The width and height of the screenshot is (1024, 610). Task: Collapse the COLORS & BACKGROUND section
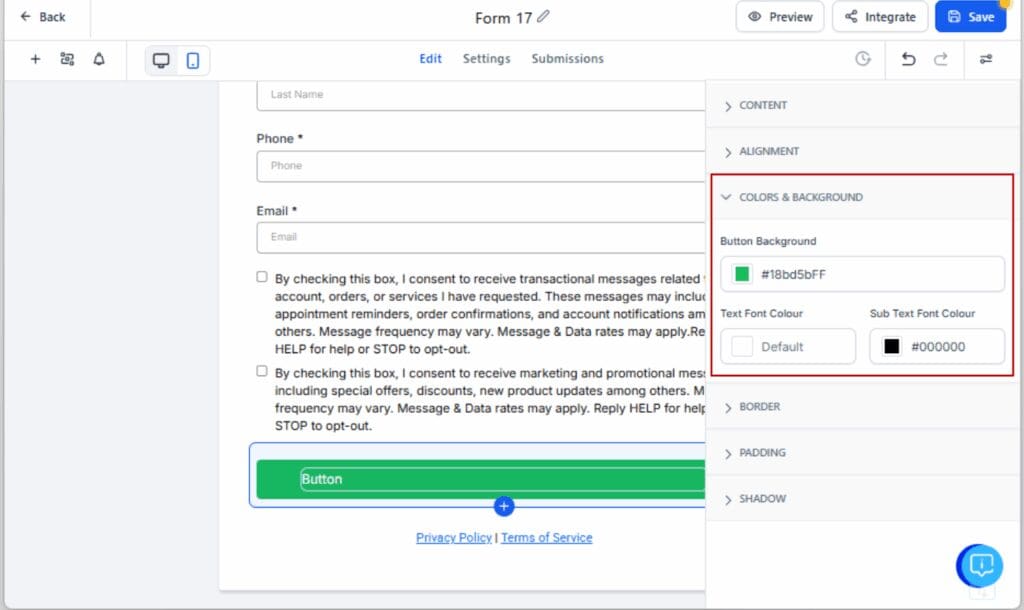click(799, 197)
